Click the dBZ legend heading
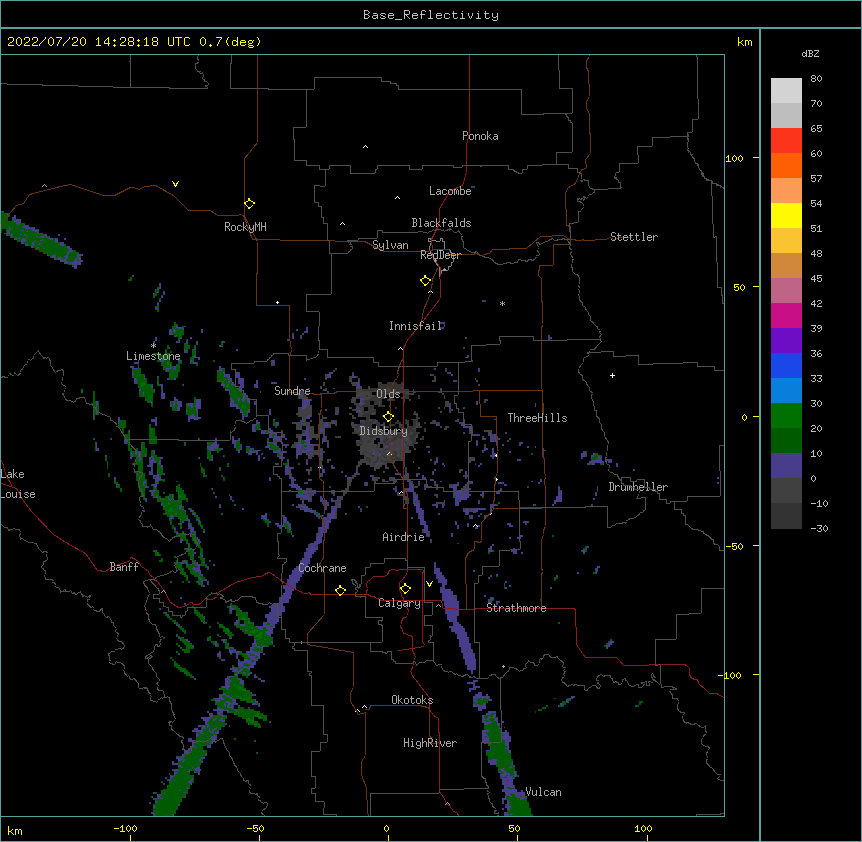This screenshot has width=862, height=842. (x=810, y=53)
